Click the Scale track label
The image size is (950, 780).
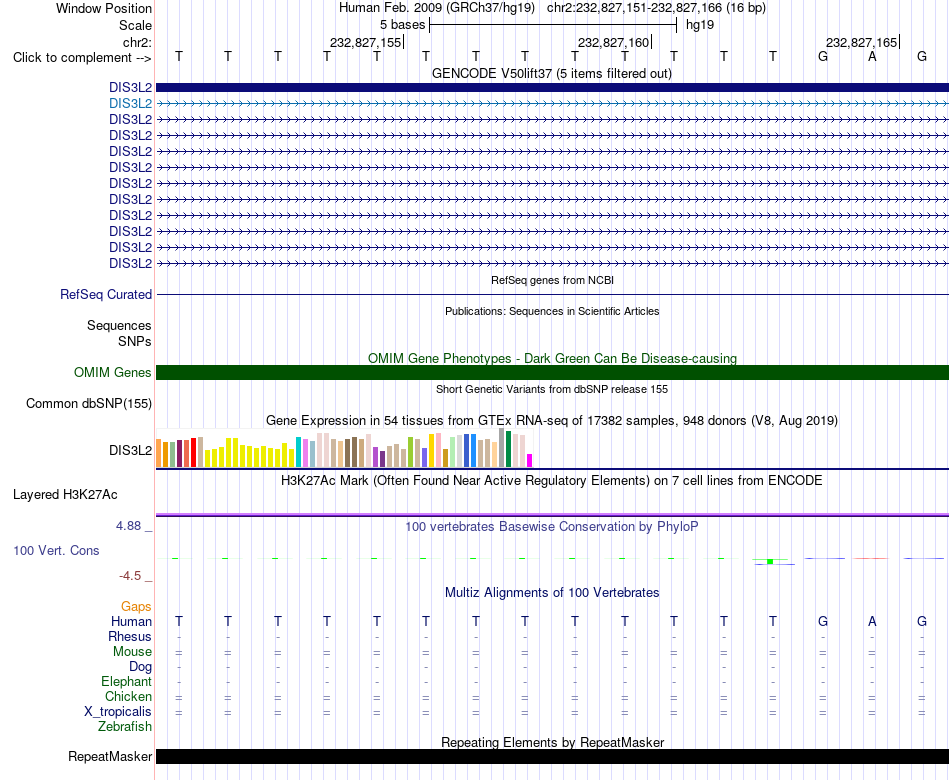click(x=135, y=25)
